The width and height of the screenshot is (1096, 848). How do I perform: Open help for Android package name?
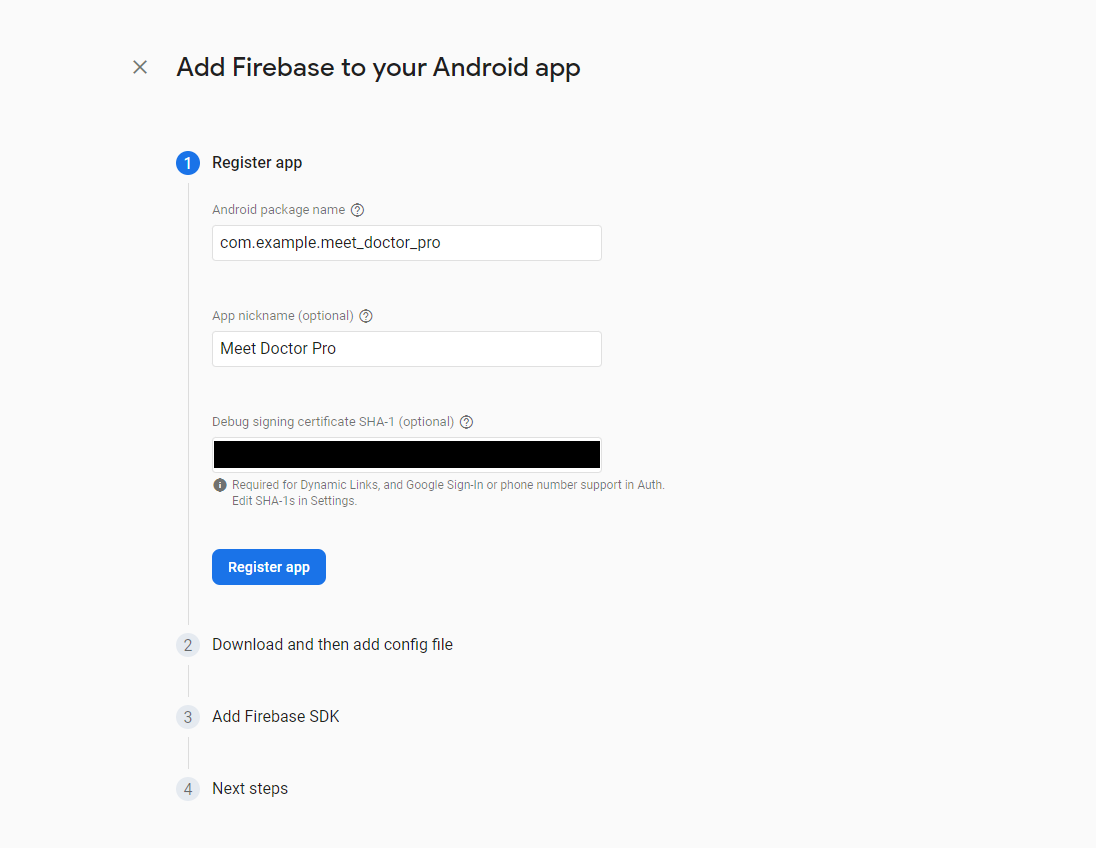pyautogui.click(x=357, y=210)
